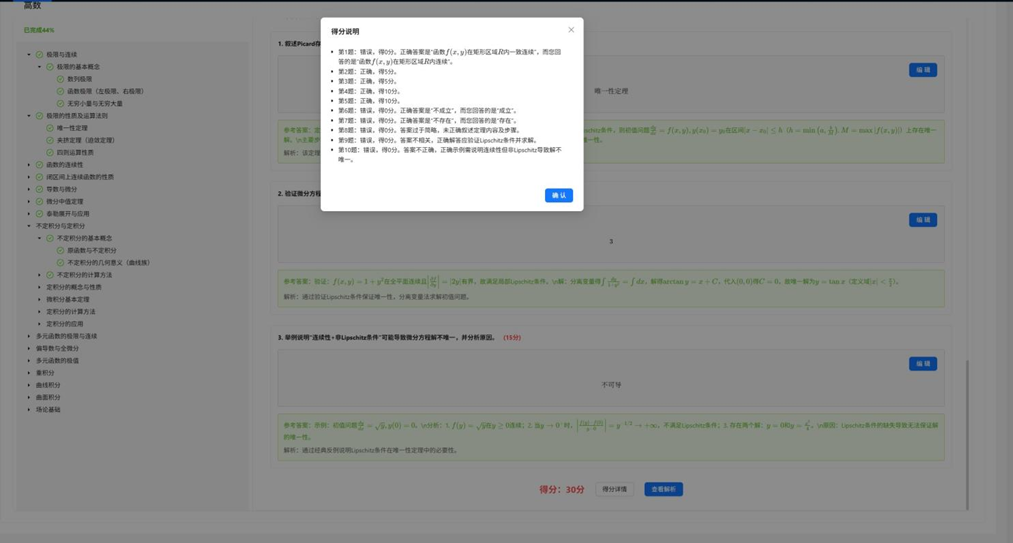Open the 曲线积分 chapter
This screenshot has height=543, width=1013.
(x=48, y=385)
